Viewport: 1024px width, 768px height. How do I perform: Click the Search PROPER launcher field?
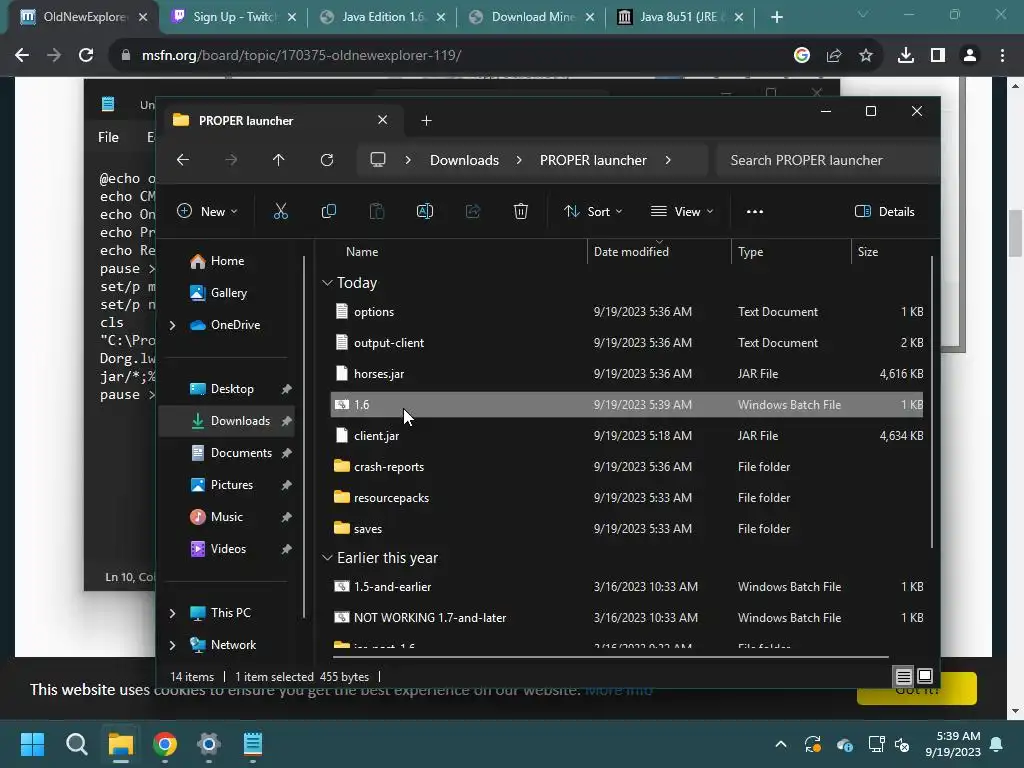tap(827, 160)
